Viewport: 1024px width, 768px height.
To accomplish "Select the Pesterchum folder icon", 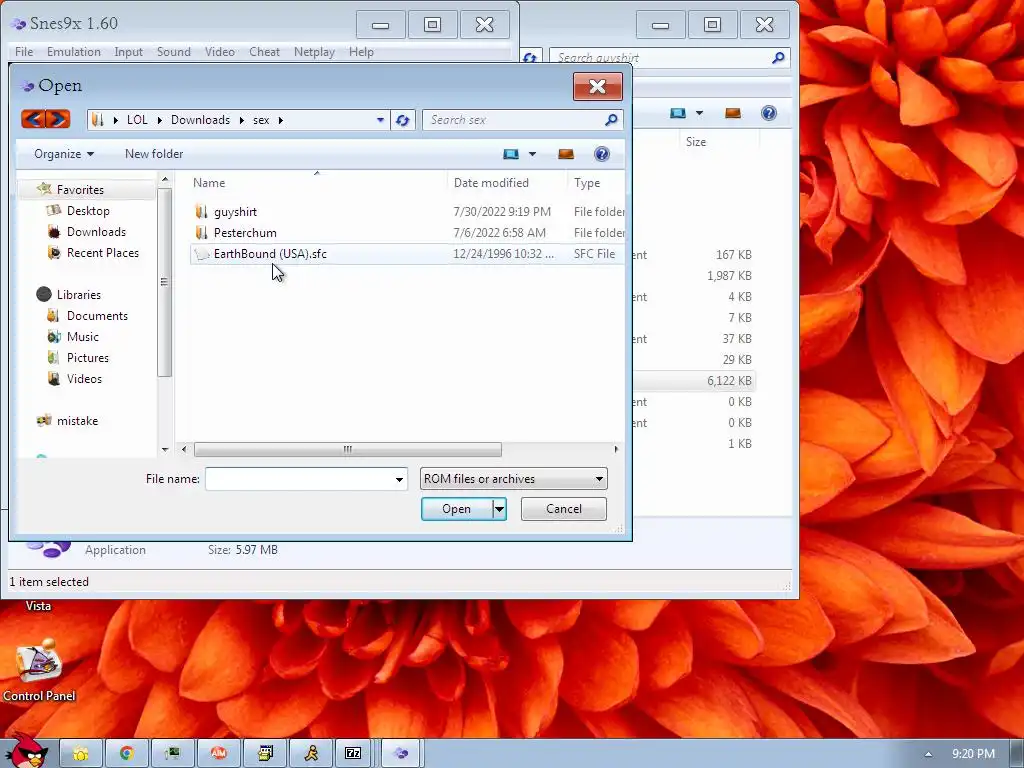I will click(201, 232).
